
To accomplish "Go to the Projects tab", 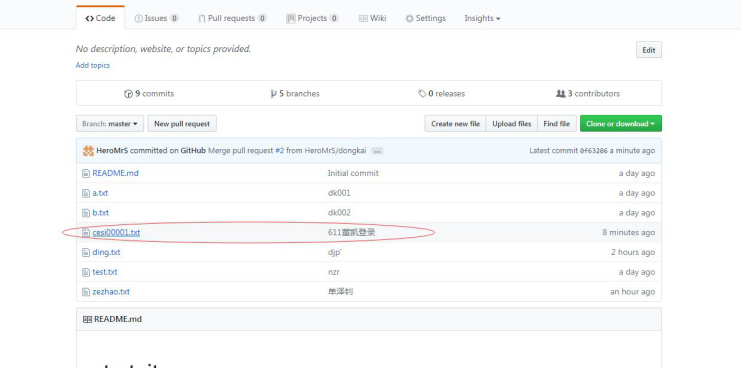I will pyautogui.click(x=312, y=18).
